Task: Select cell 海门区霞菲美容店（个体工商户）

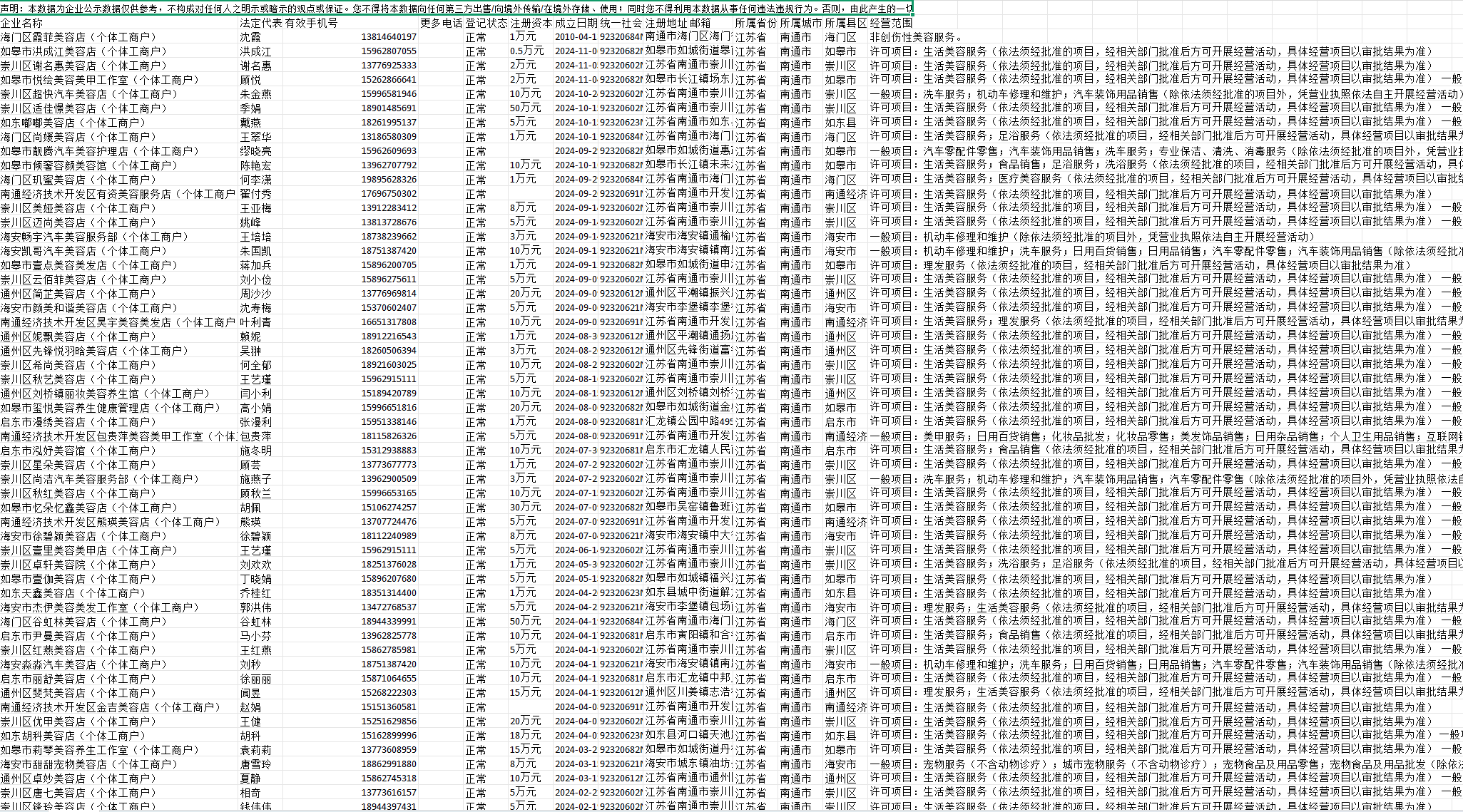Action: click(78, 37)
